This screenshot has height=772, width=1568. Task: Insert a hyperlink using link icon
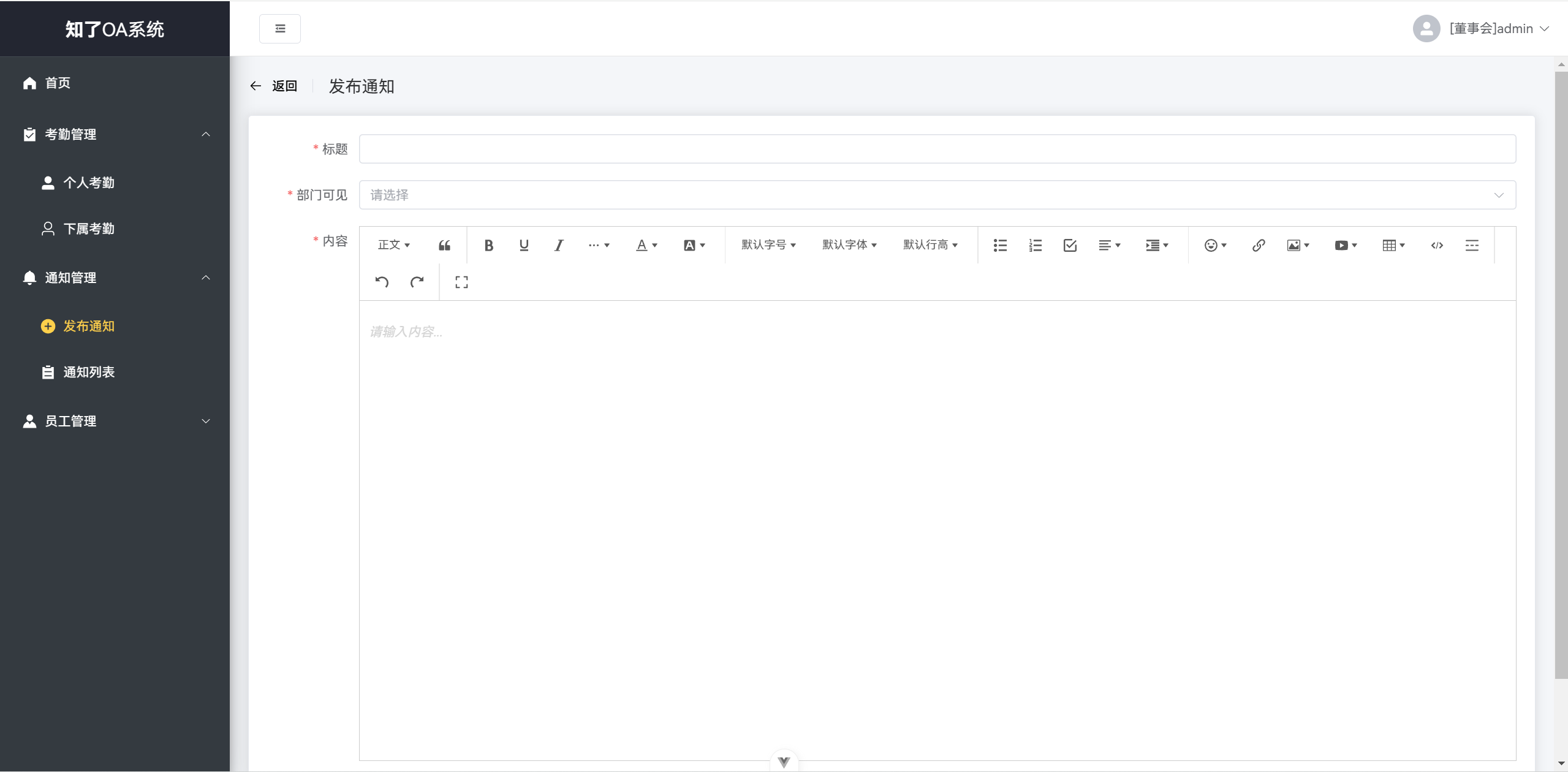tap(1259, 245)
